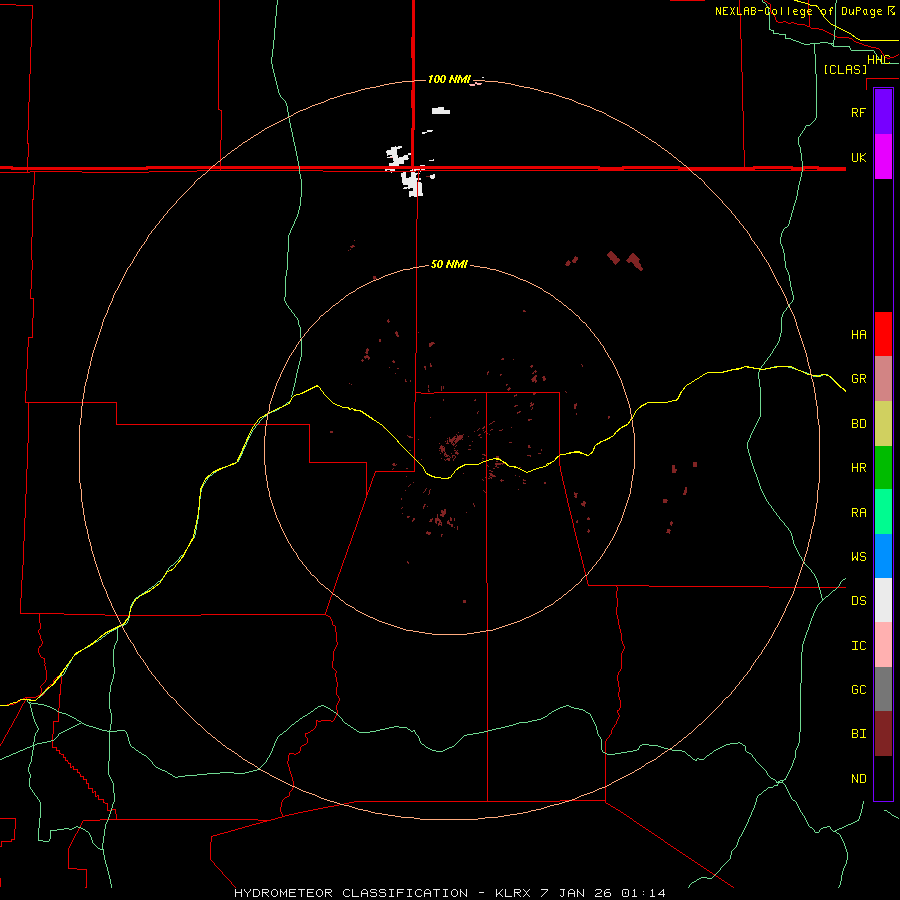
Task: Select the WS blue legend swatch
Action: pyautogui.click(x=883, y=556)
